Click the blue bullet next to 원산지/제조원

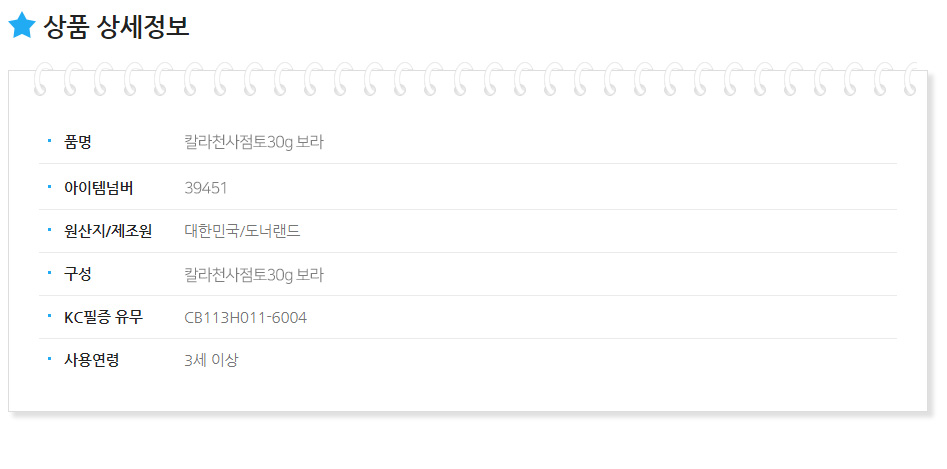49,229
